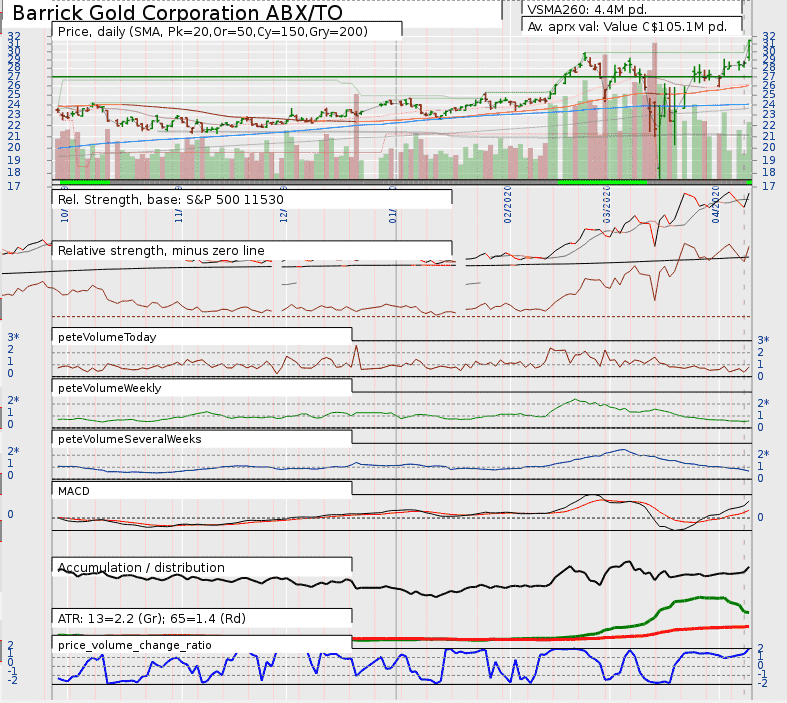Click the tall volume spike bar in March
The height and width of the screenshot is (703, 787).
654,110
